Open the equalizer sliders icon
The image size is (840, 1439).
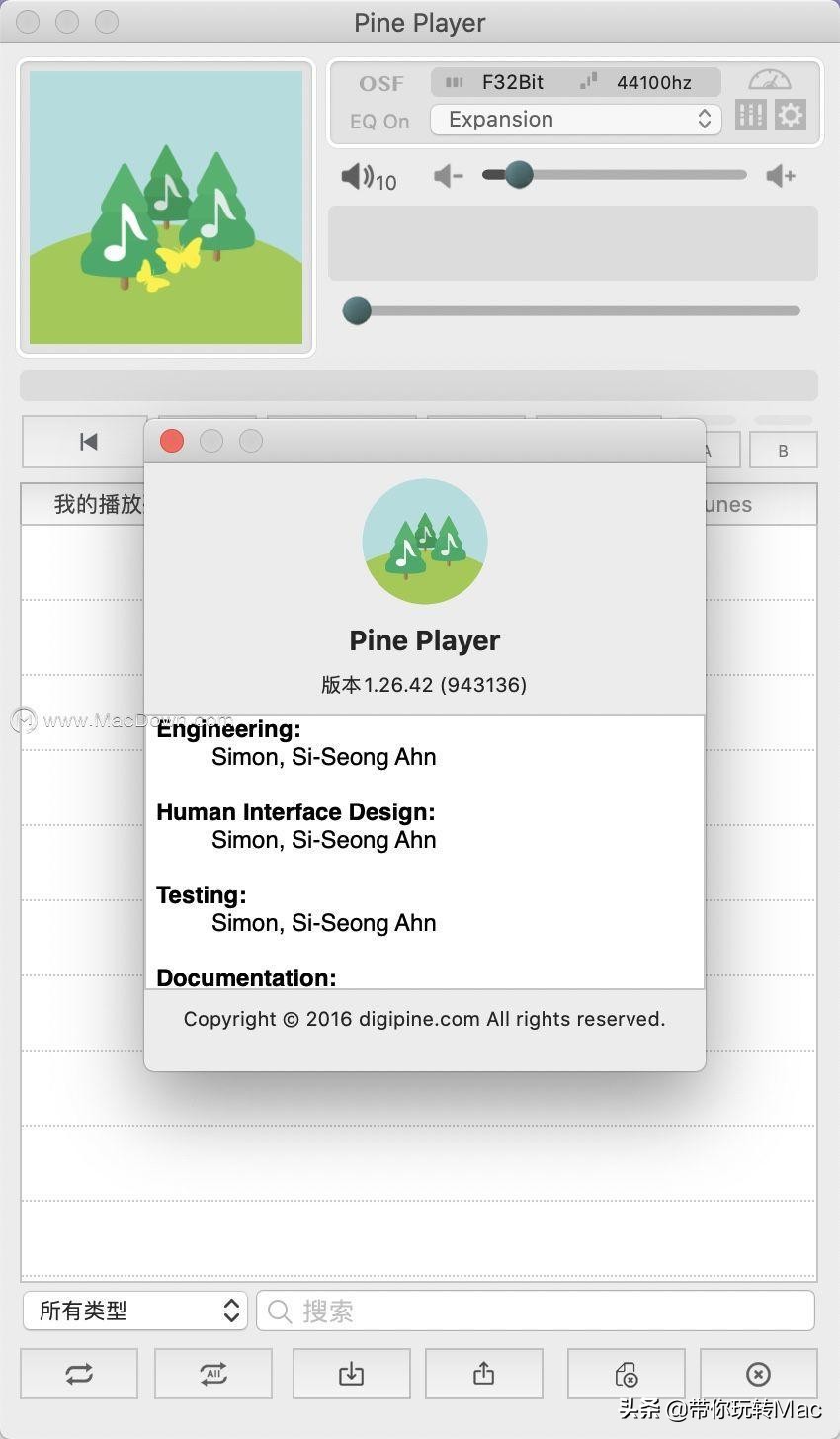(x=751, y=115)
